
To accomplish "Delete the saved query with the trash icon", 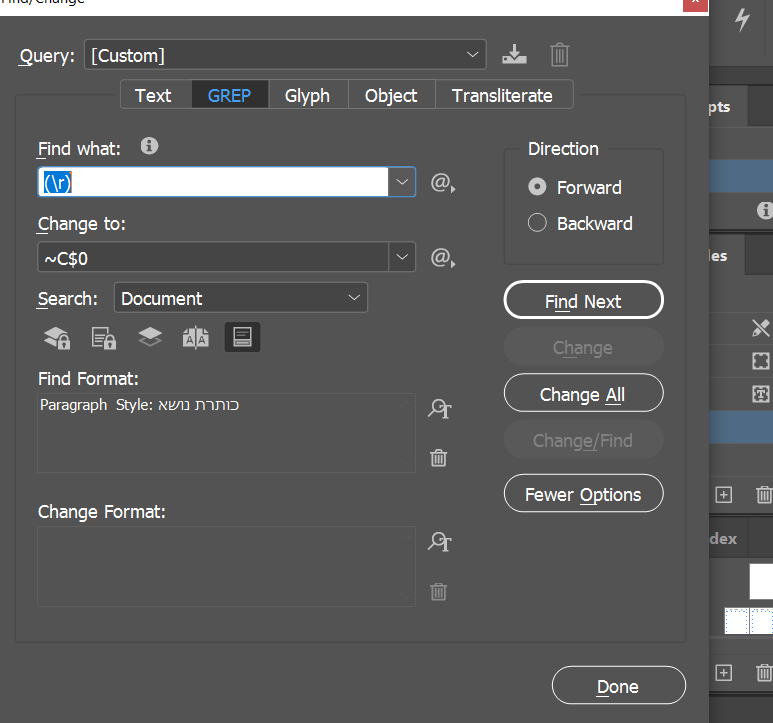I will 560,55.
